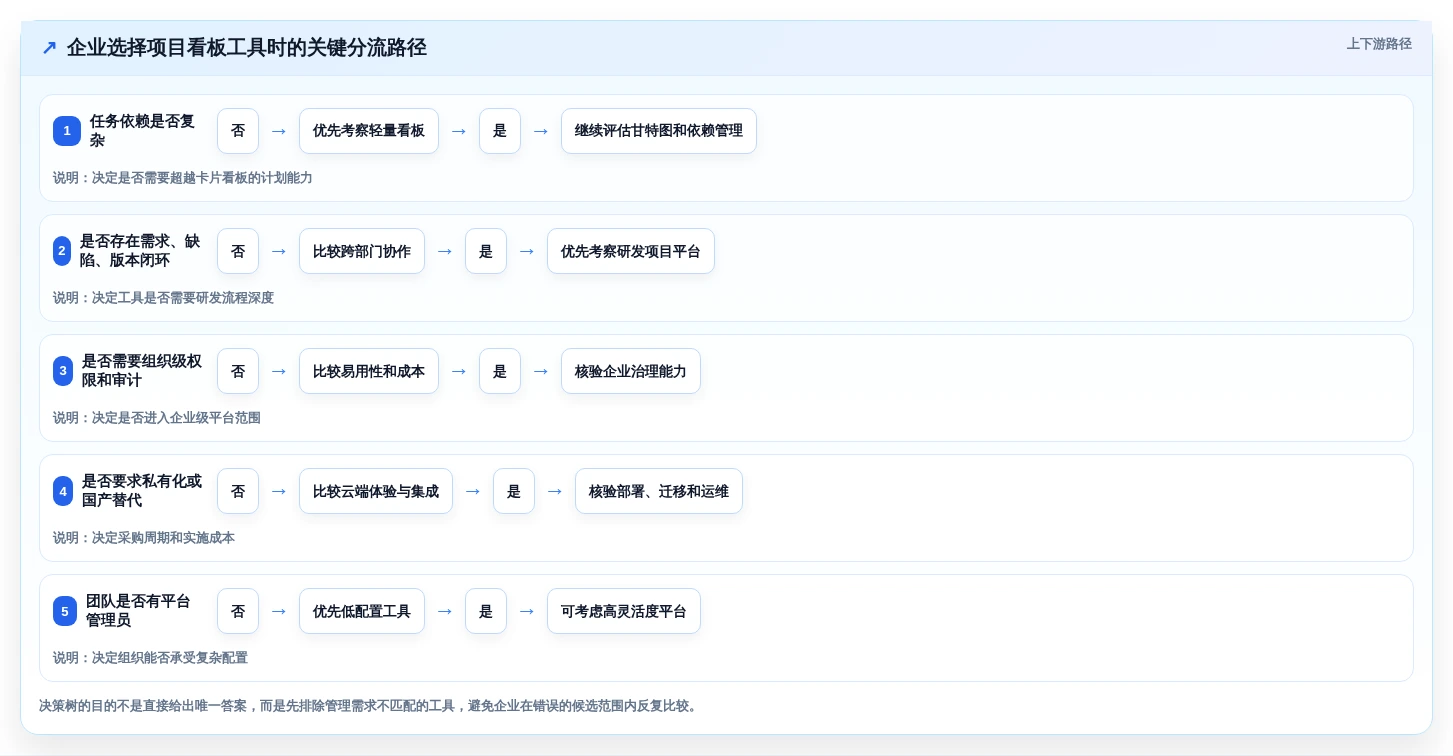
Task: Click the question 任务依赖是否复杂
Action: [143, 131]
